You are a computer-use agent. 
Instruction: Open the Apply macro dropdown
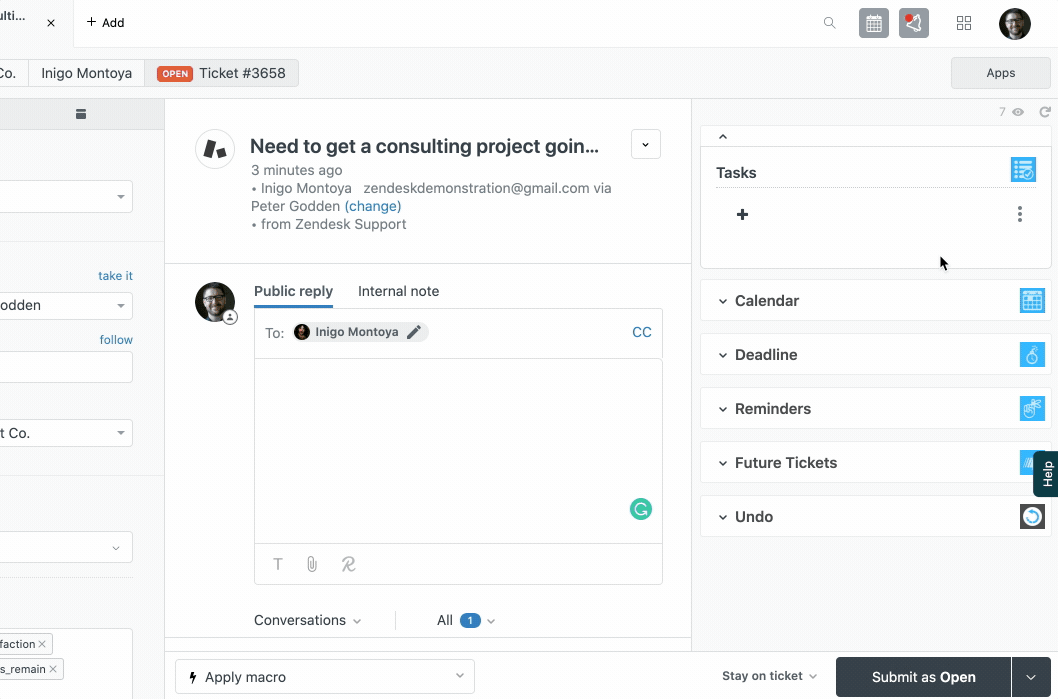(x=324, y=676)
